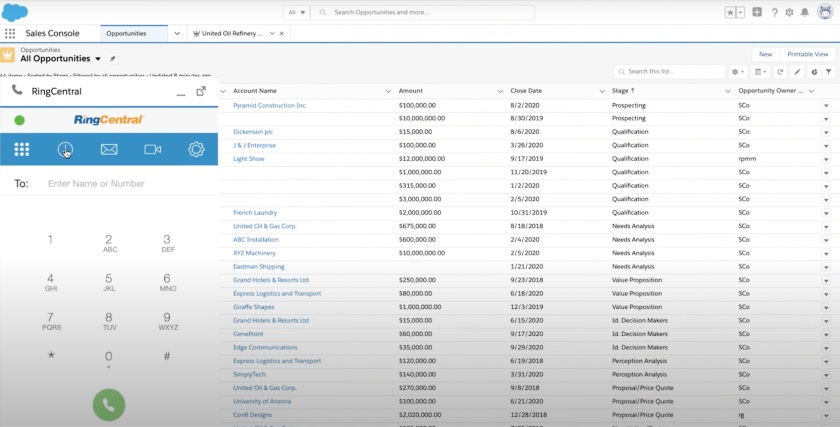Refresh the opportunities list
This screenshot has height=427, width=840.
[780, 72]
